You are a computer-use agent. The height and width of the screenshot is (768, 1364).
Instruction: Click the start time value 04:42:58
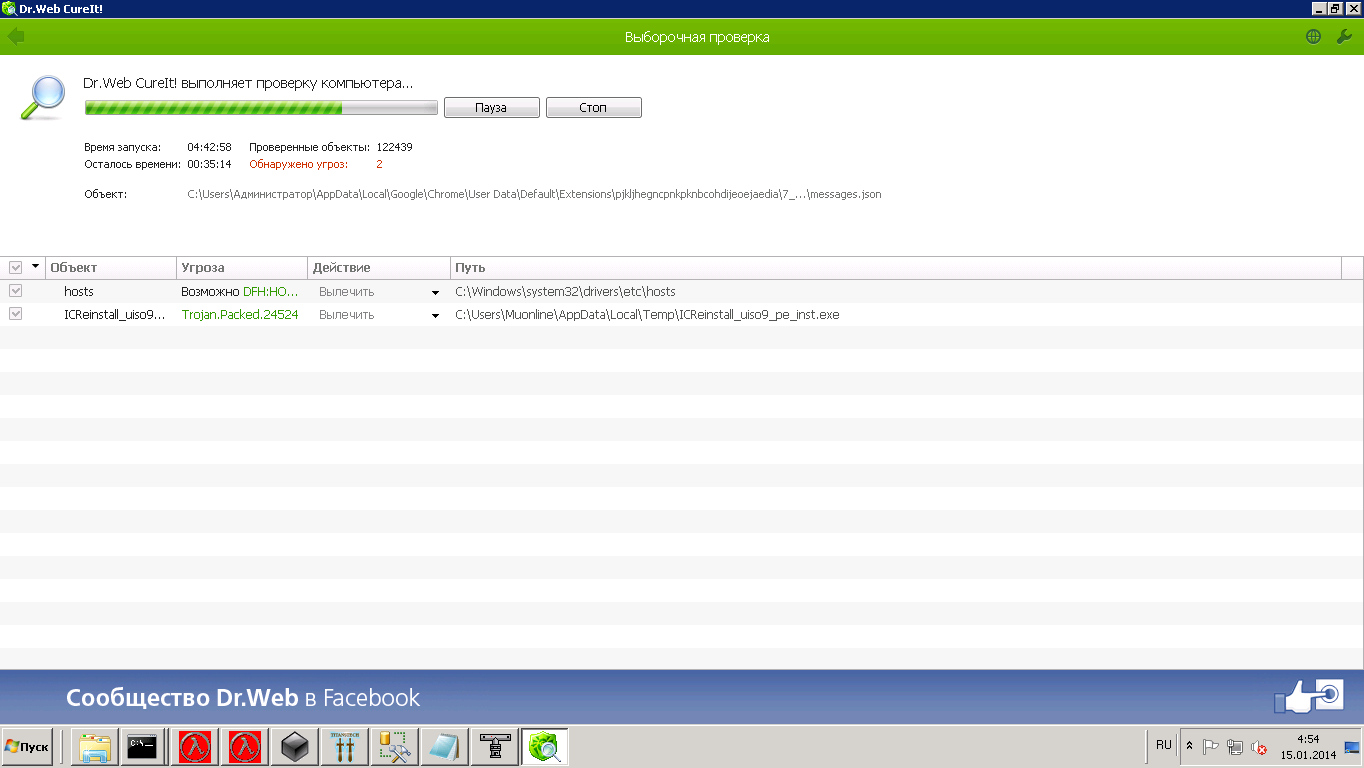pyautogui.click(x=209, y=147)
